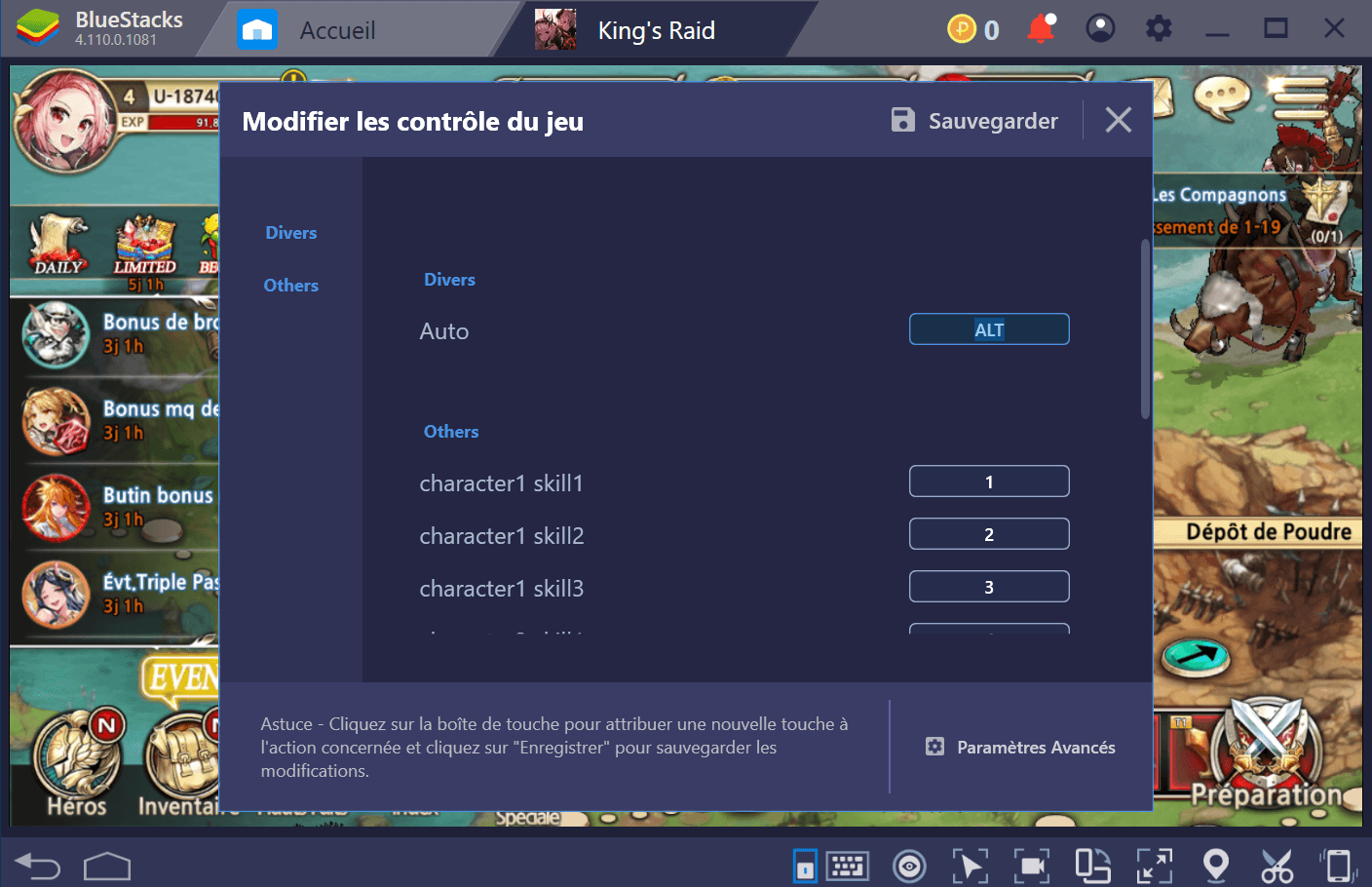Click the shake device phone icon
This screenshot has width=1372, height=887.
(x=1338, y=866)
